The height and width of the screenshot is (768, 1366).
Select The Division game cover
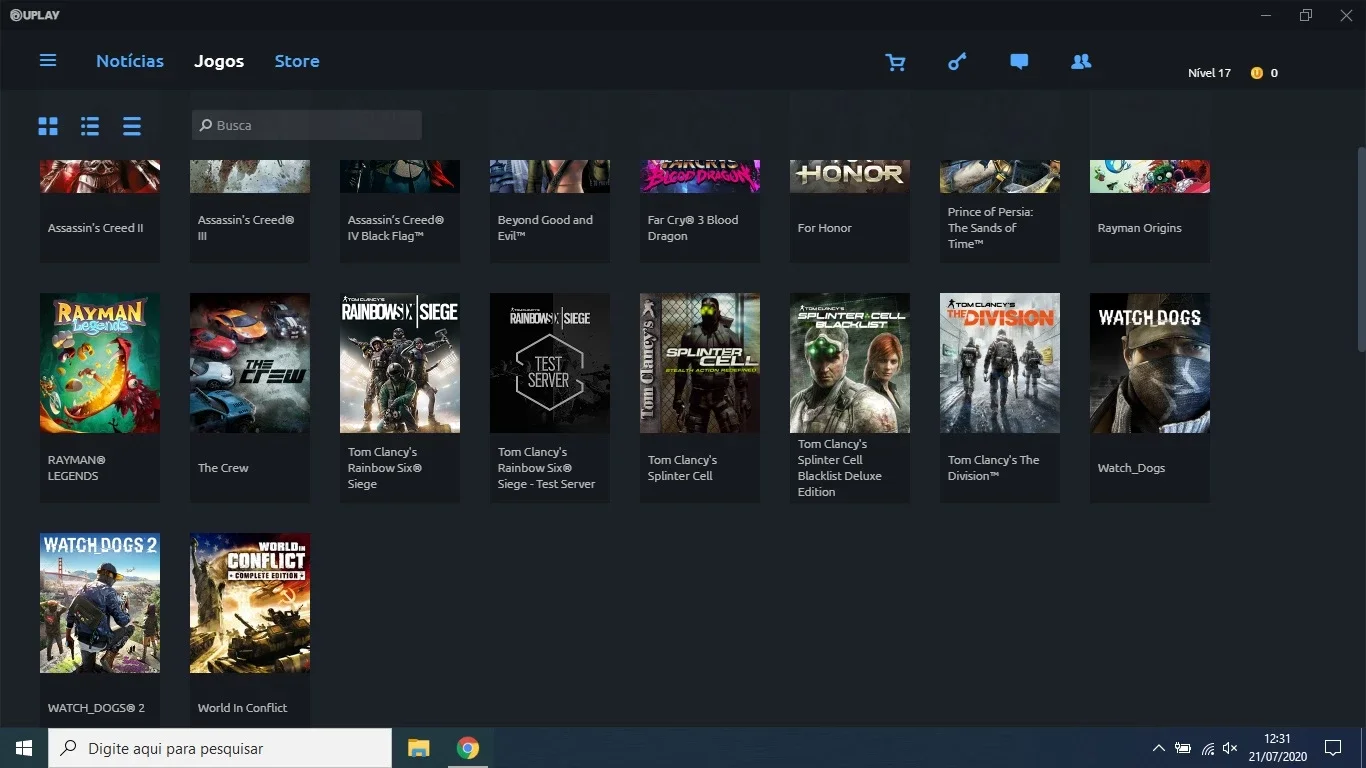point(1000,363)
